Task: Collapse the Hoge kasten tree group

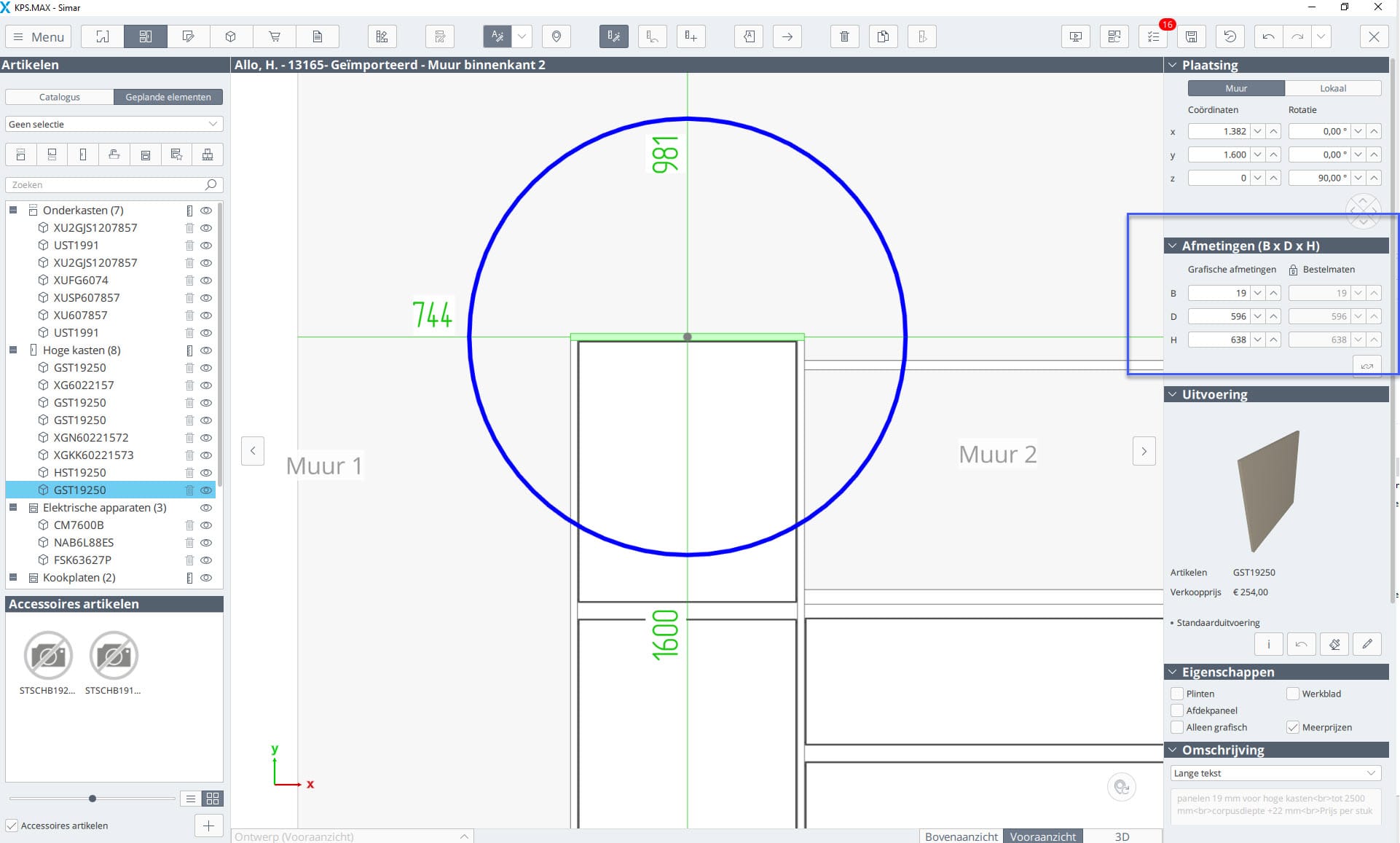Action: tap(13, 350)
